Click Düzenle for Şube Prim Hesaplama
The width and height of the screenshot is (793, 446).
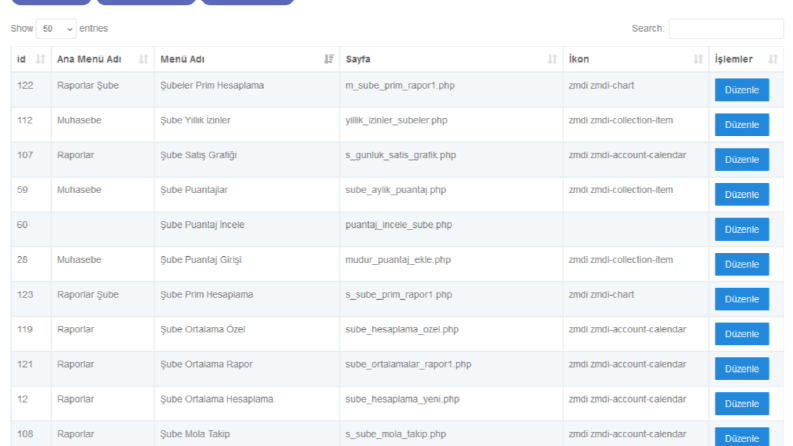click(x=741, y=299)
